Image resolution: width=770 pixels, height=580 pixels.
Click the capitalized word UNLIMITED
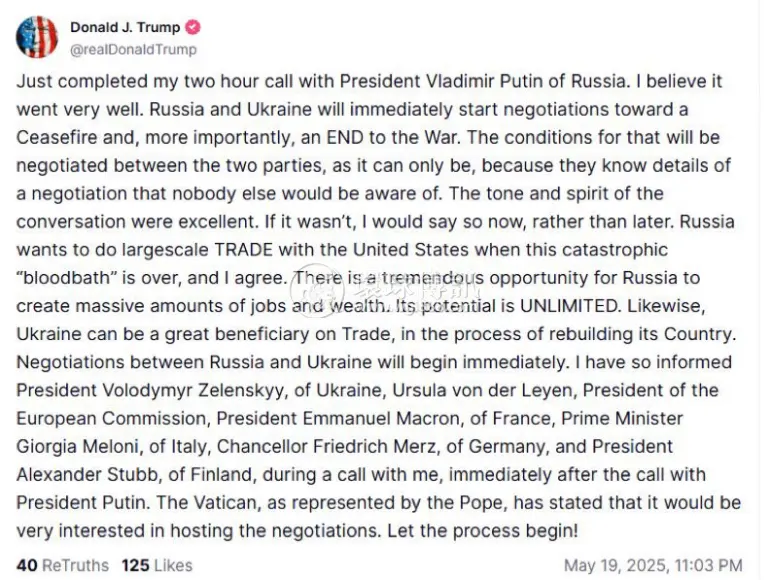click(x=569, y=306)
